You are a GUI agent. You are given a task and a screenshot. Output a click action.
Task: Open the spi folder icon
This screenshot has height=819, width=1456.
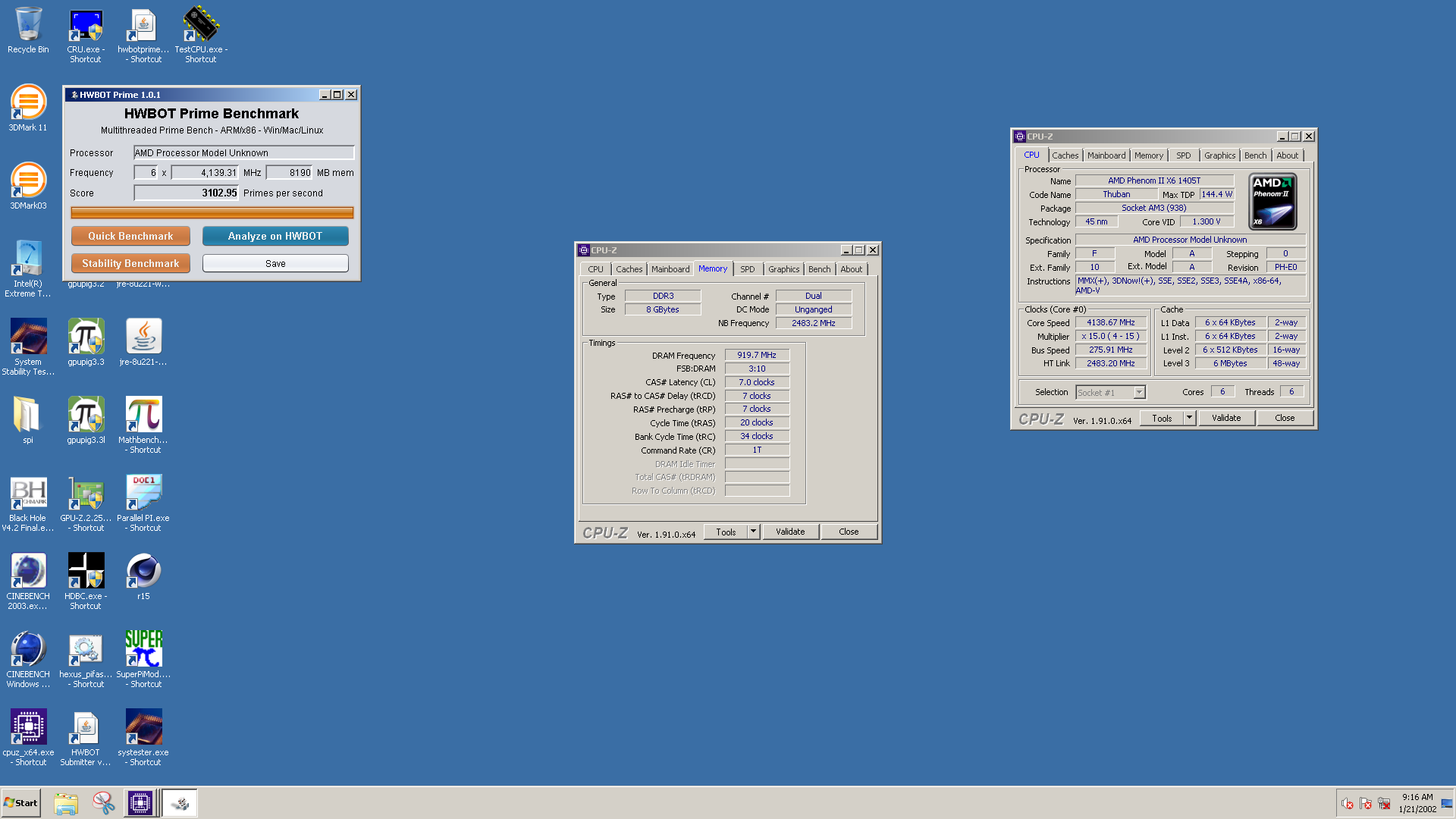pyautogui.click(x=28, y=420)
